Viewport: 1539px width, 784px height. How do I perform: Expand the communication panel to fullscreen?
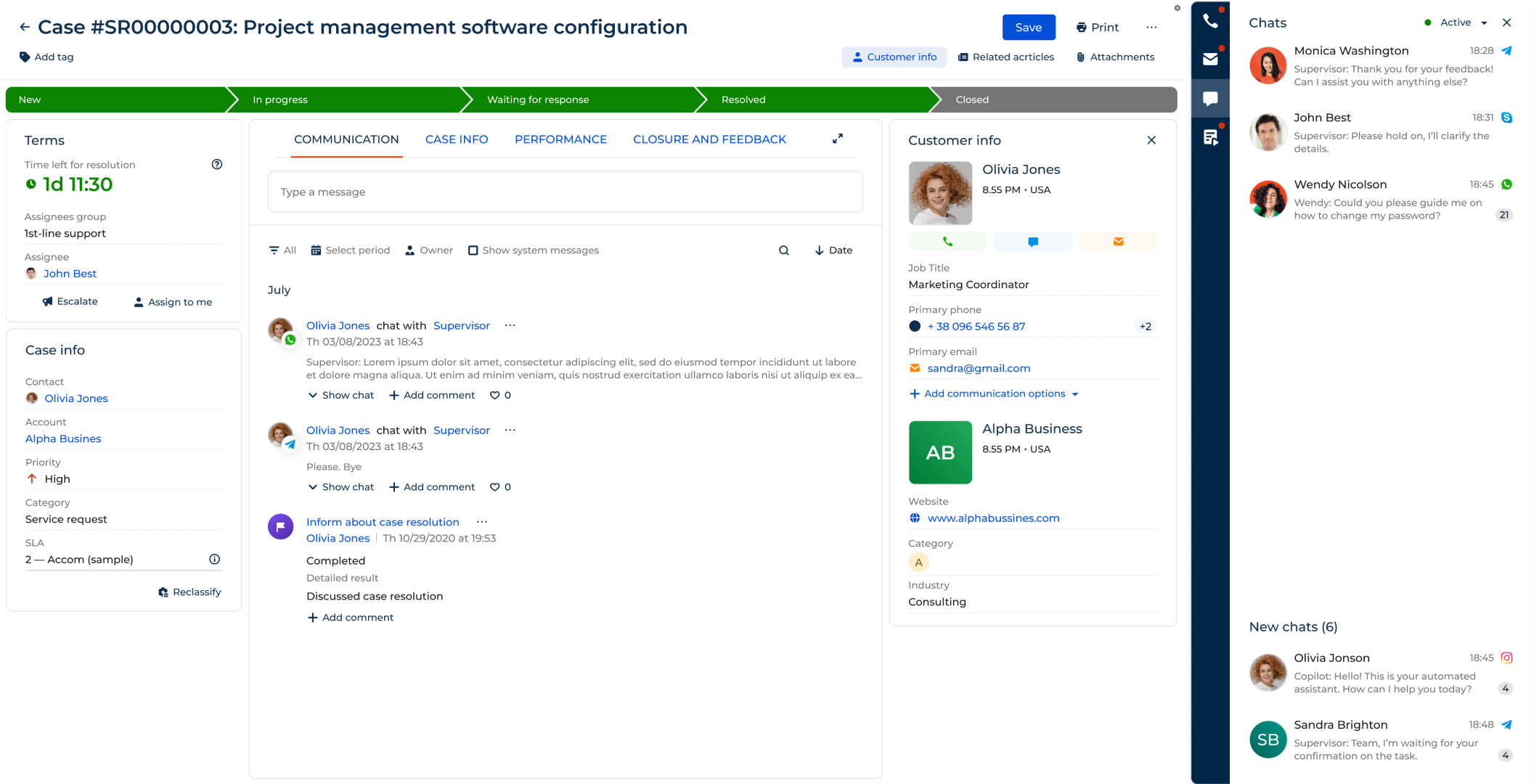tap(838, 139)
